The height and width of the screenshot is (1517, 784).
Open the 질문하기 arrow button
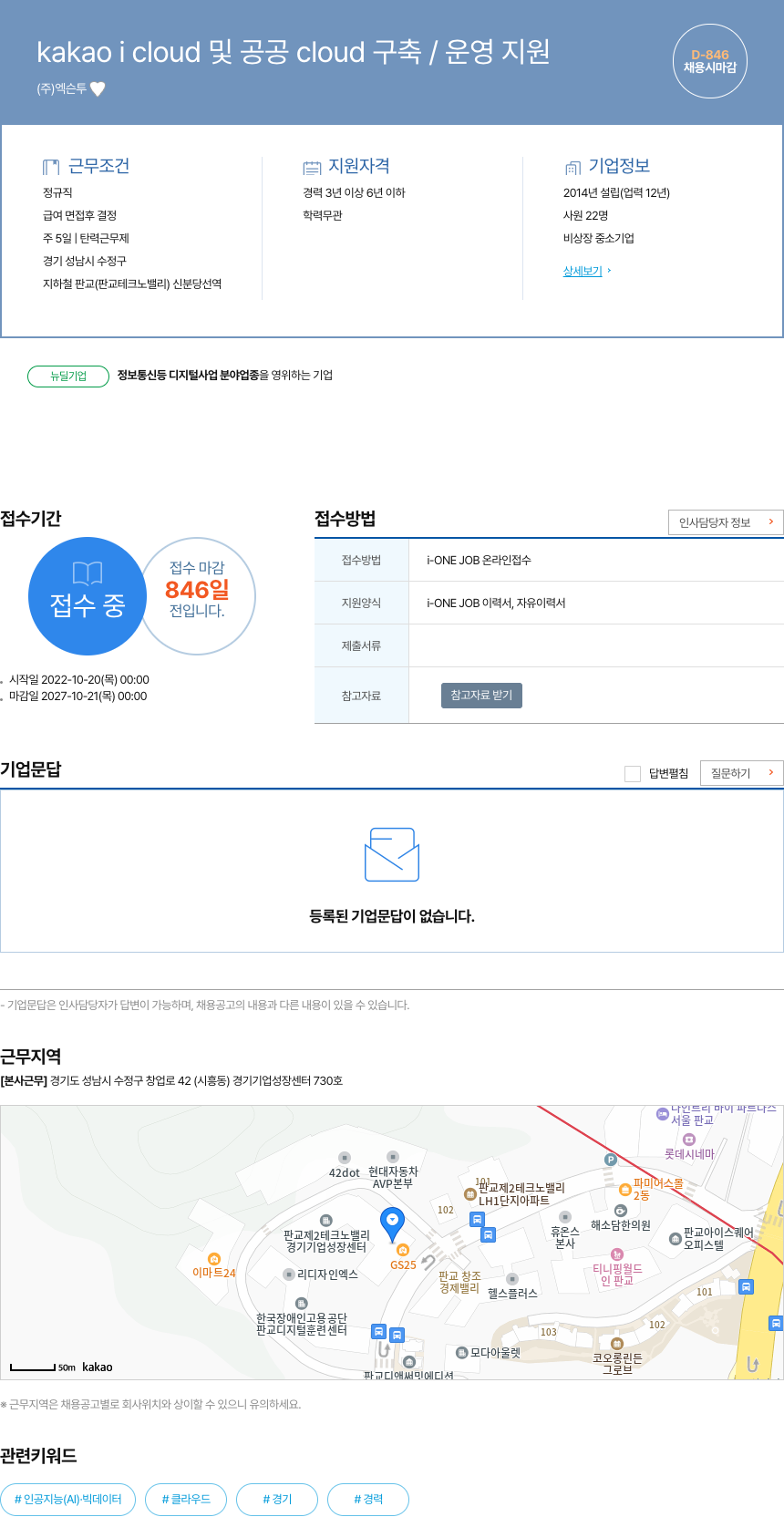click(742, 773)
